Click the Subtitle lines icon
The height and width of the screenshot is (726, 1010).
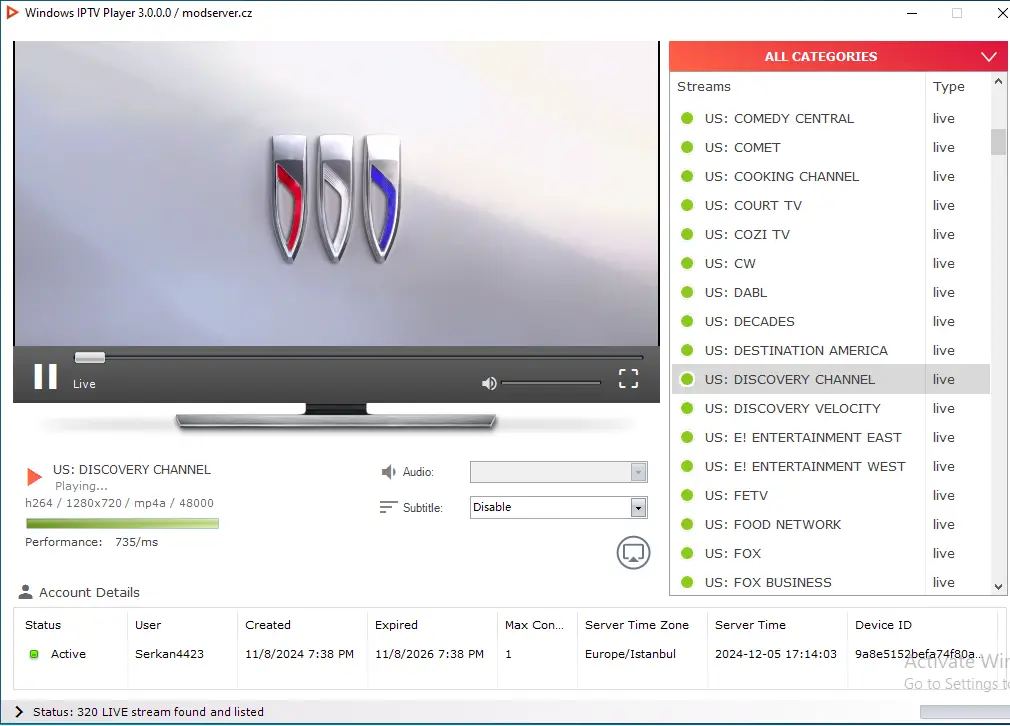388,507
